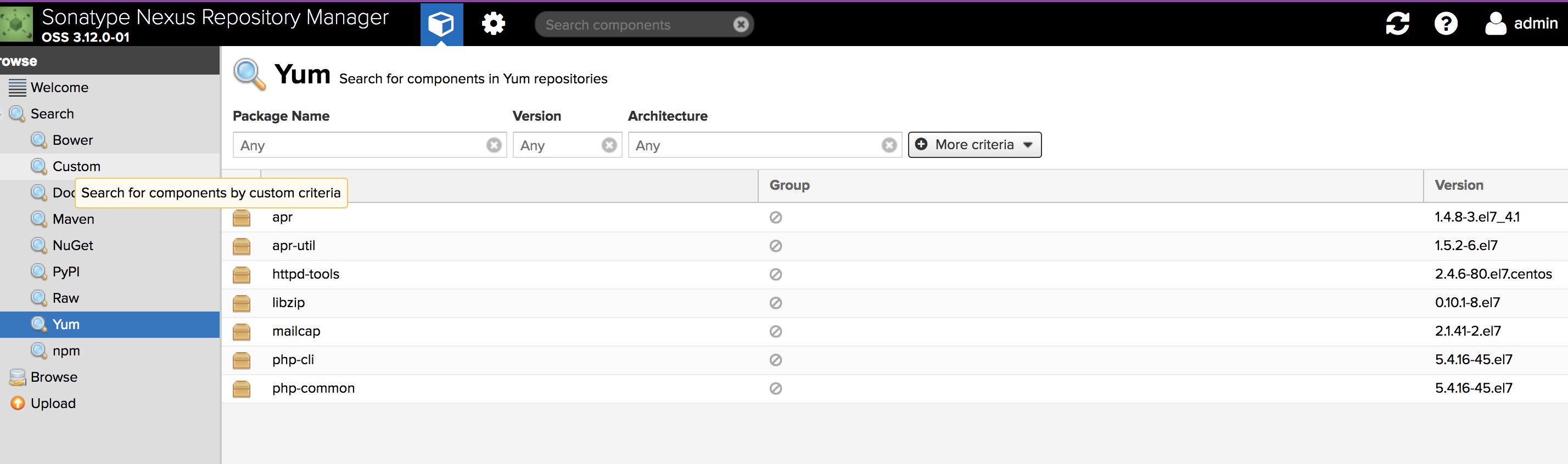Viewport: 1568px width, 464px height.
Task: Click version 0.10.1-8.el7 cell
Action: point(1468,303)
